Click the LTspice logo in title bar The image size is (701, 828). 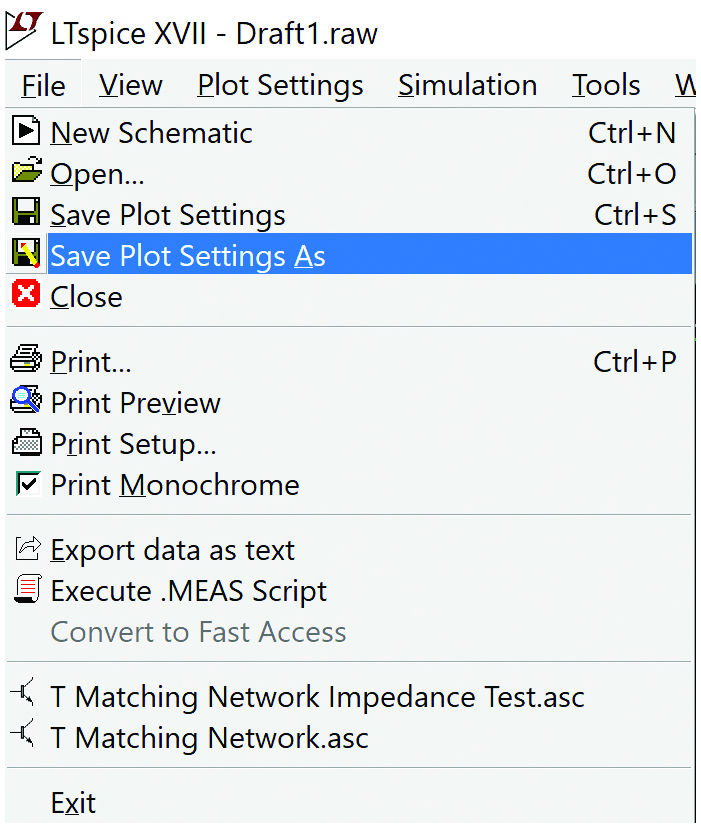(23, 30)
